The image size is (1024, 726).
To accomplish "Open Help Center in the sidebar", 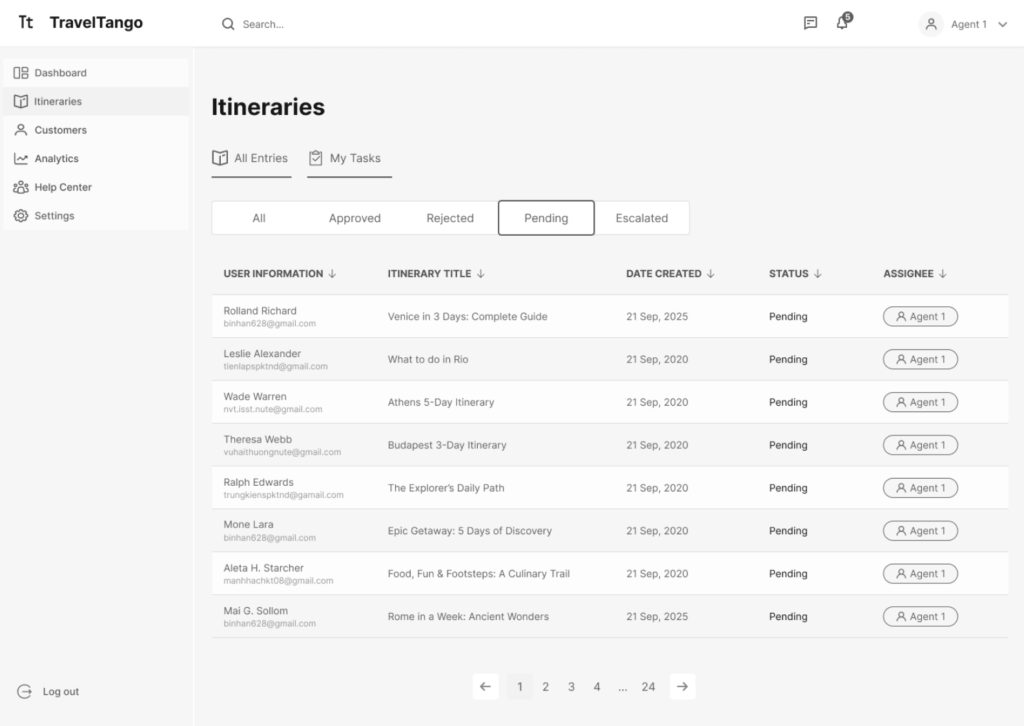I will (62, 187).
